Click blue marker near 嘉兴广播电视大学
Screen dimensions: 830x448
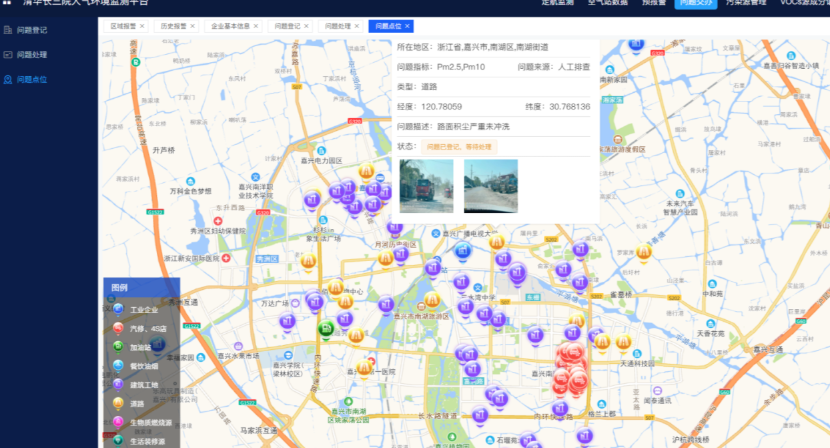(463, 252)
